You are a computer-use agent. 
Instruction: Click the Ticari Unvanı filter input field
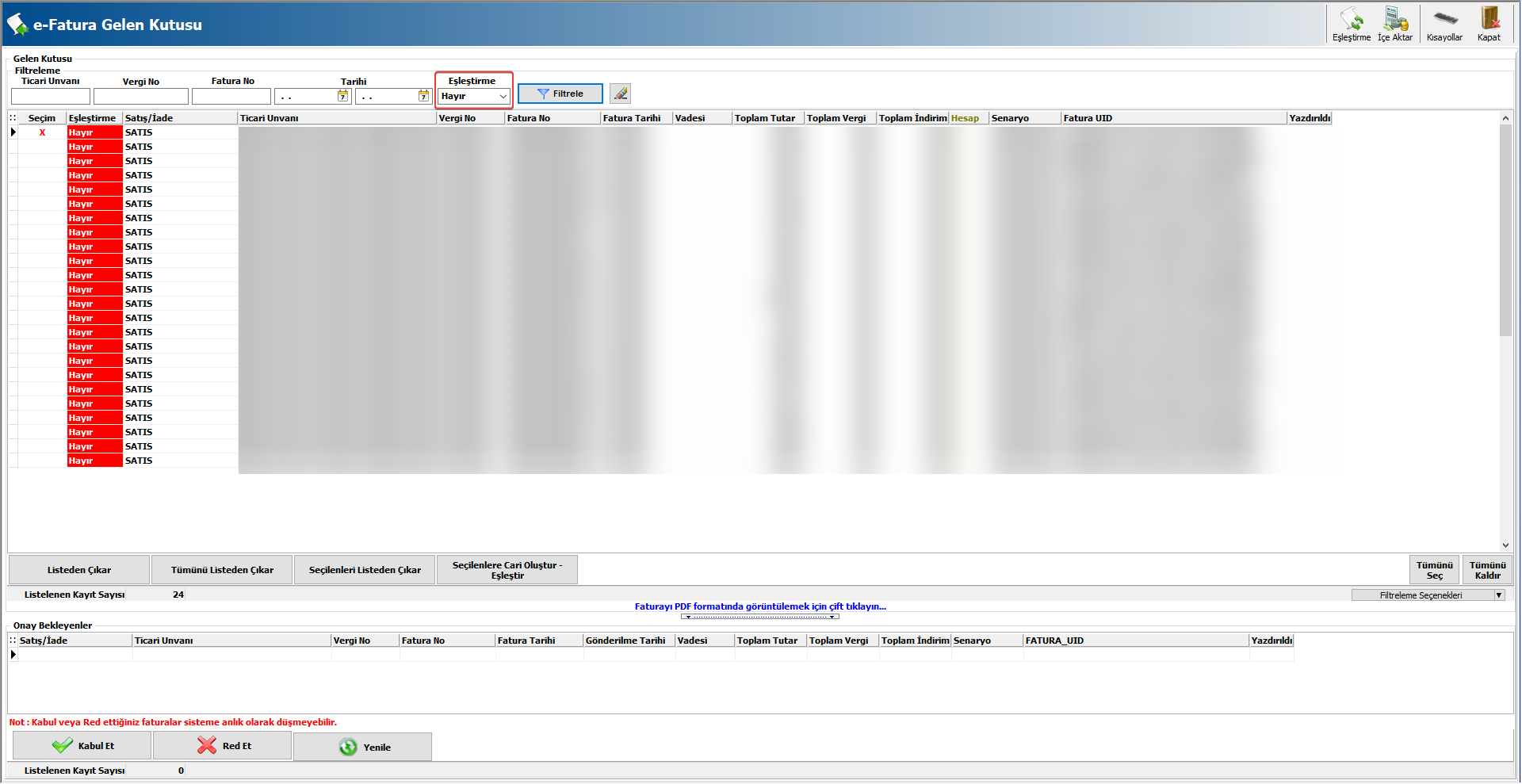click(51, 96)
